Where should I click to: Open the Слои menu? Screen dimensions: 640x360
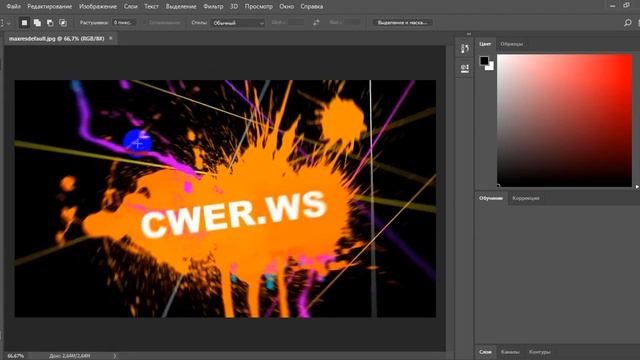pos(131,7)
